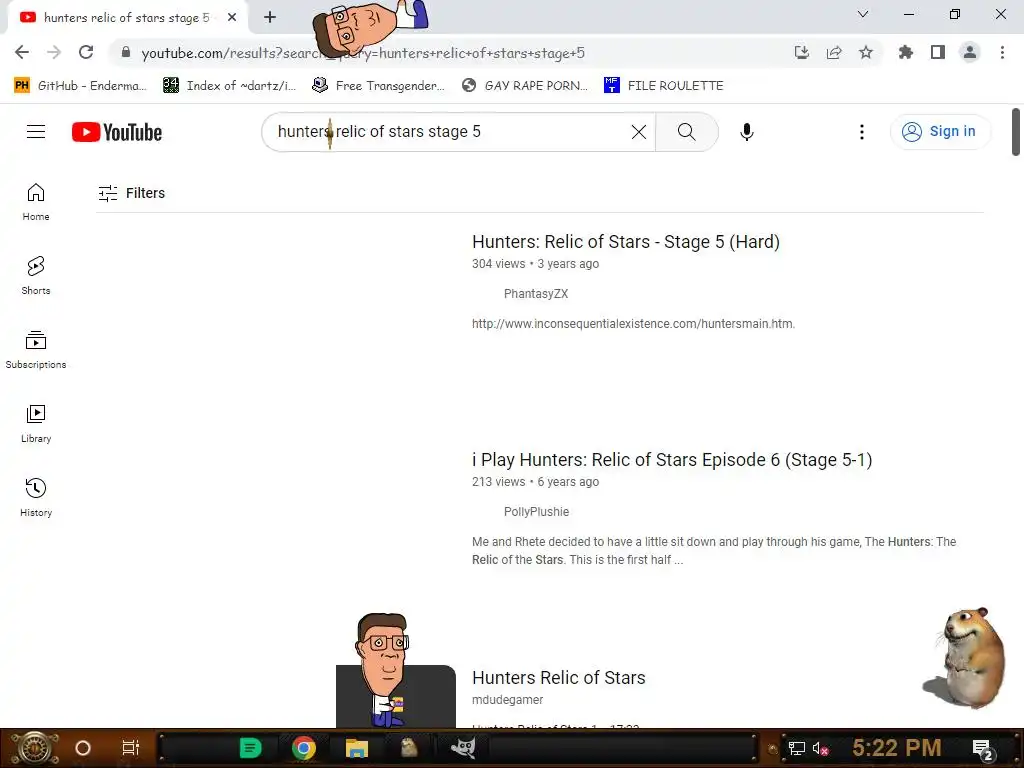The height and width of the screenshot is (768, 1024).
Task: Click the Cortana circle on taskbar
Action: pos(82,748)
